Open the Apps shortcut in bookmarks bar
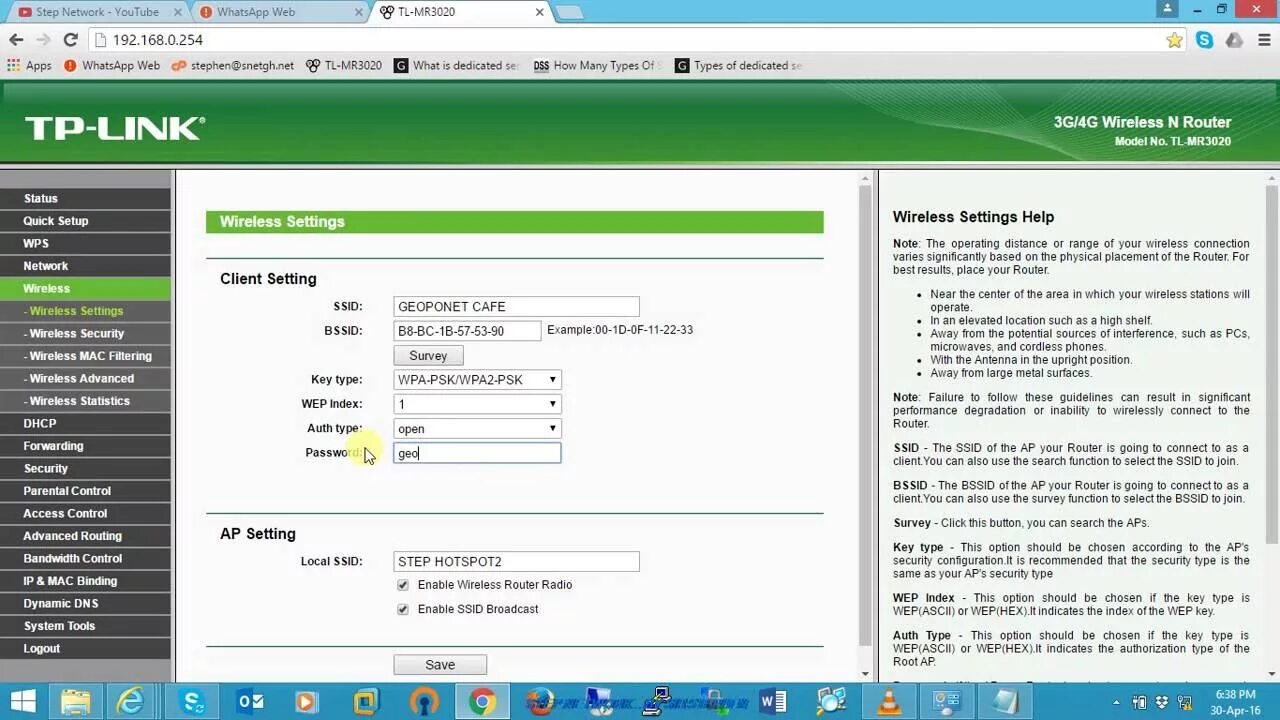The width and height of the screenshot is (1280, 720). click(x=29, y=65)
